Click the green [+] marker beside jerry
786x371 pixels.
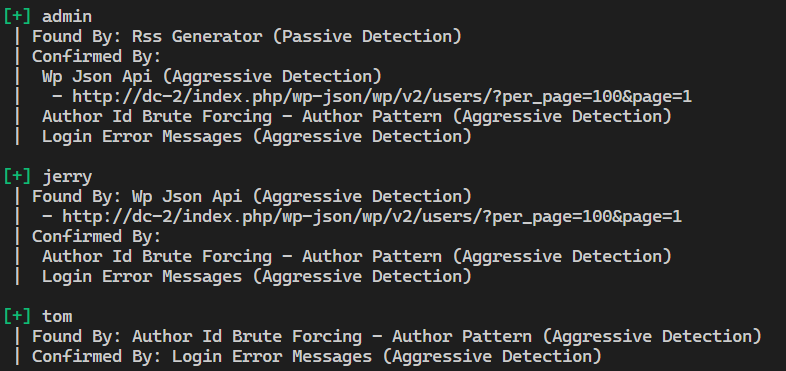pos(18,176)
